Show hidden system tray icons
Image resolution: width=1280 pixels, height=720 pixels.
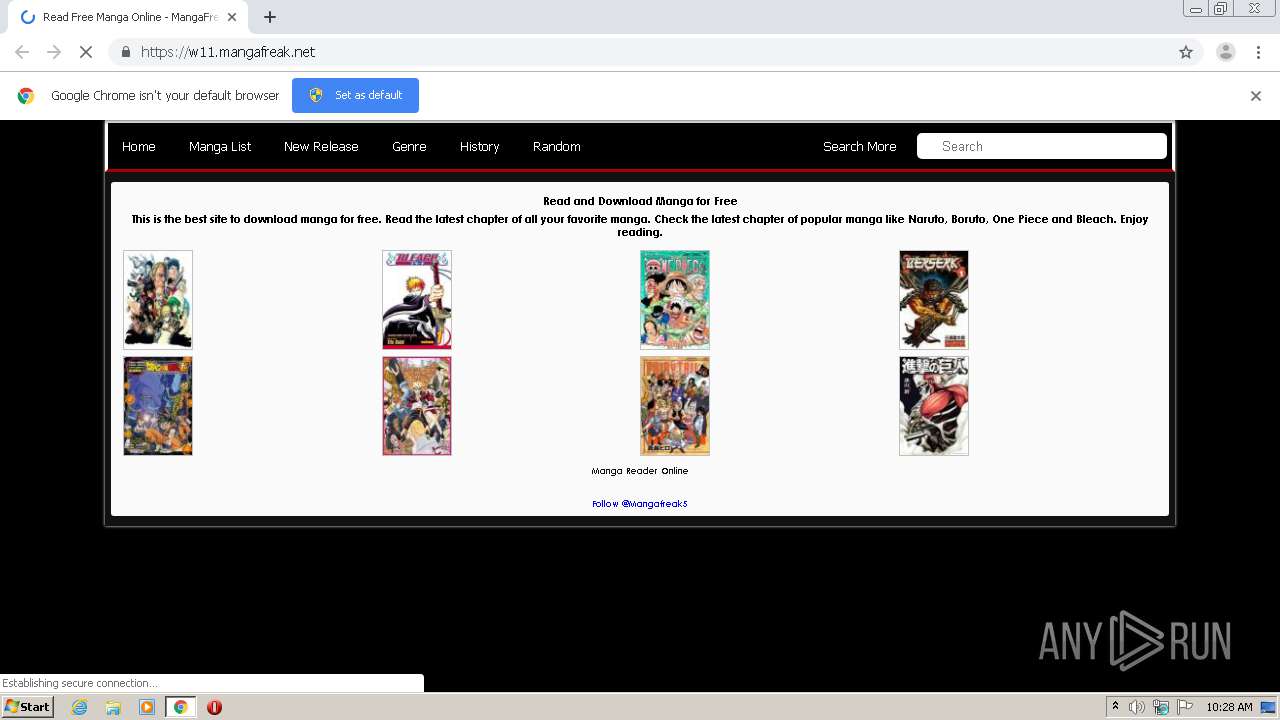tap(1115, 707)
